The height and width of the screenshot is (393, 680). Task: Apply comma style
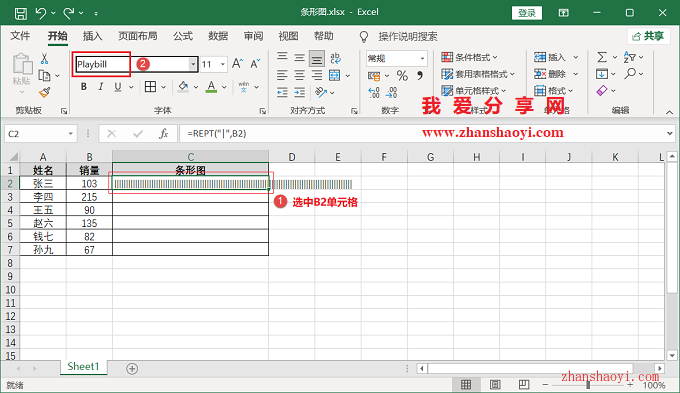[420, 76]
